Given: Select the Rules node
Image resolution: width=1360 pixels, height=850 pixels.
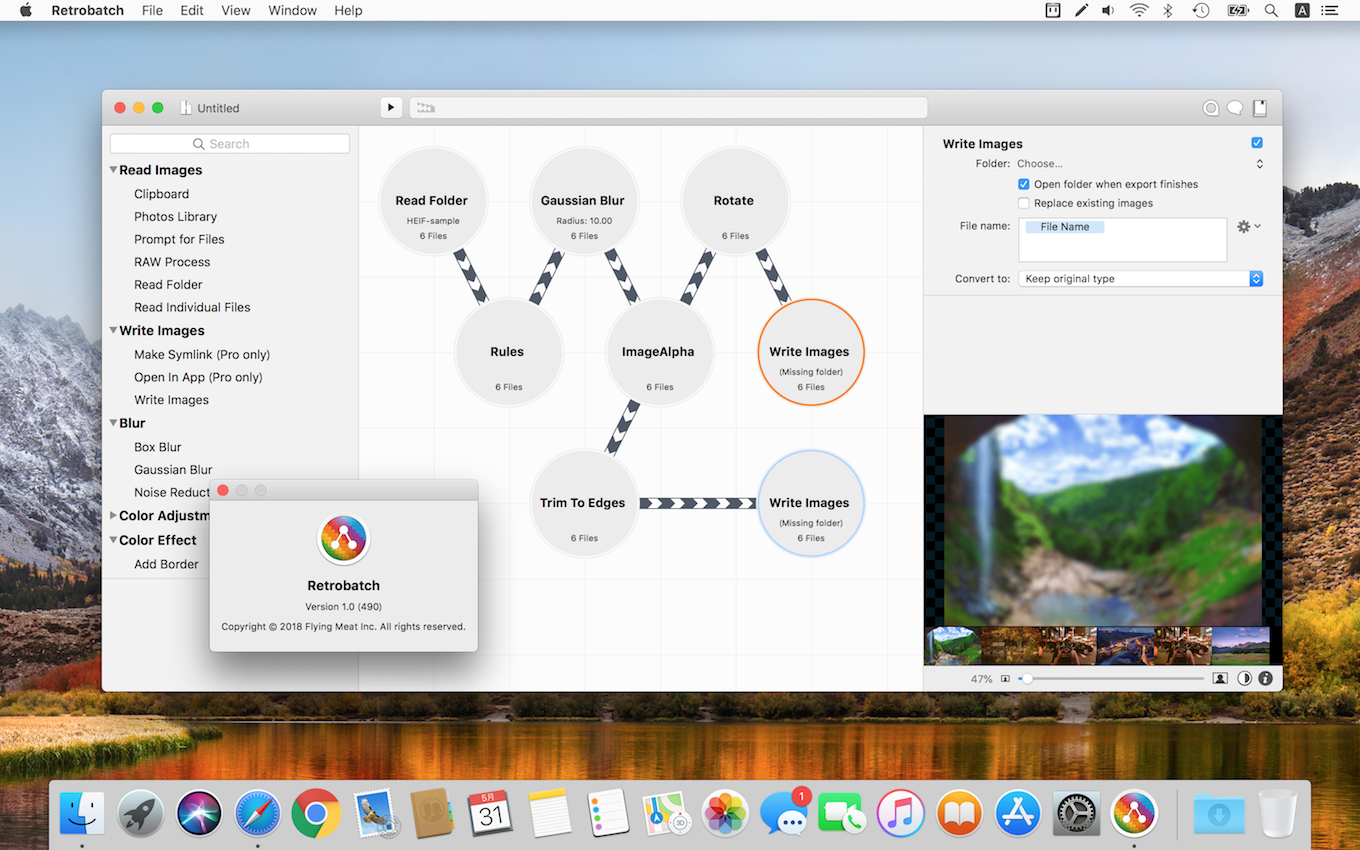Looking at the screenshot, I should point(508,352).
